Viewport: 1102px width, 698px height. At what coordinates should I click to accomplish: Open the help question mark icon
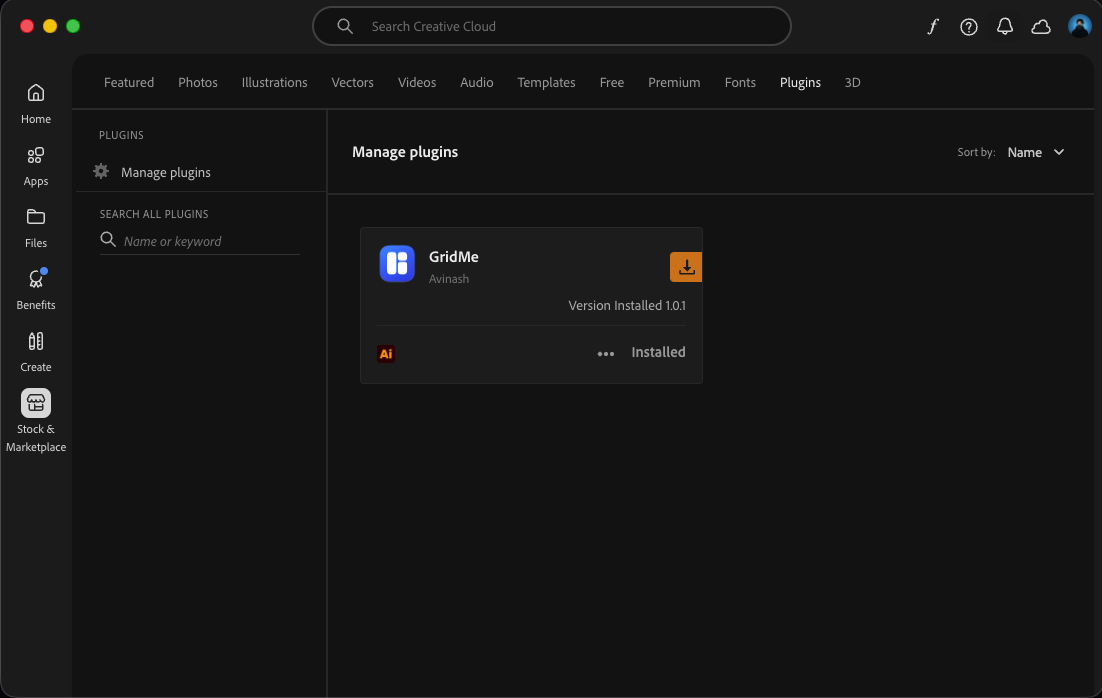tap(968, 27)
